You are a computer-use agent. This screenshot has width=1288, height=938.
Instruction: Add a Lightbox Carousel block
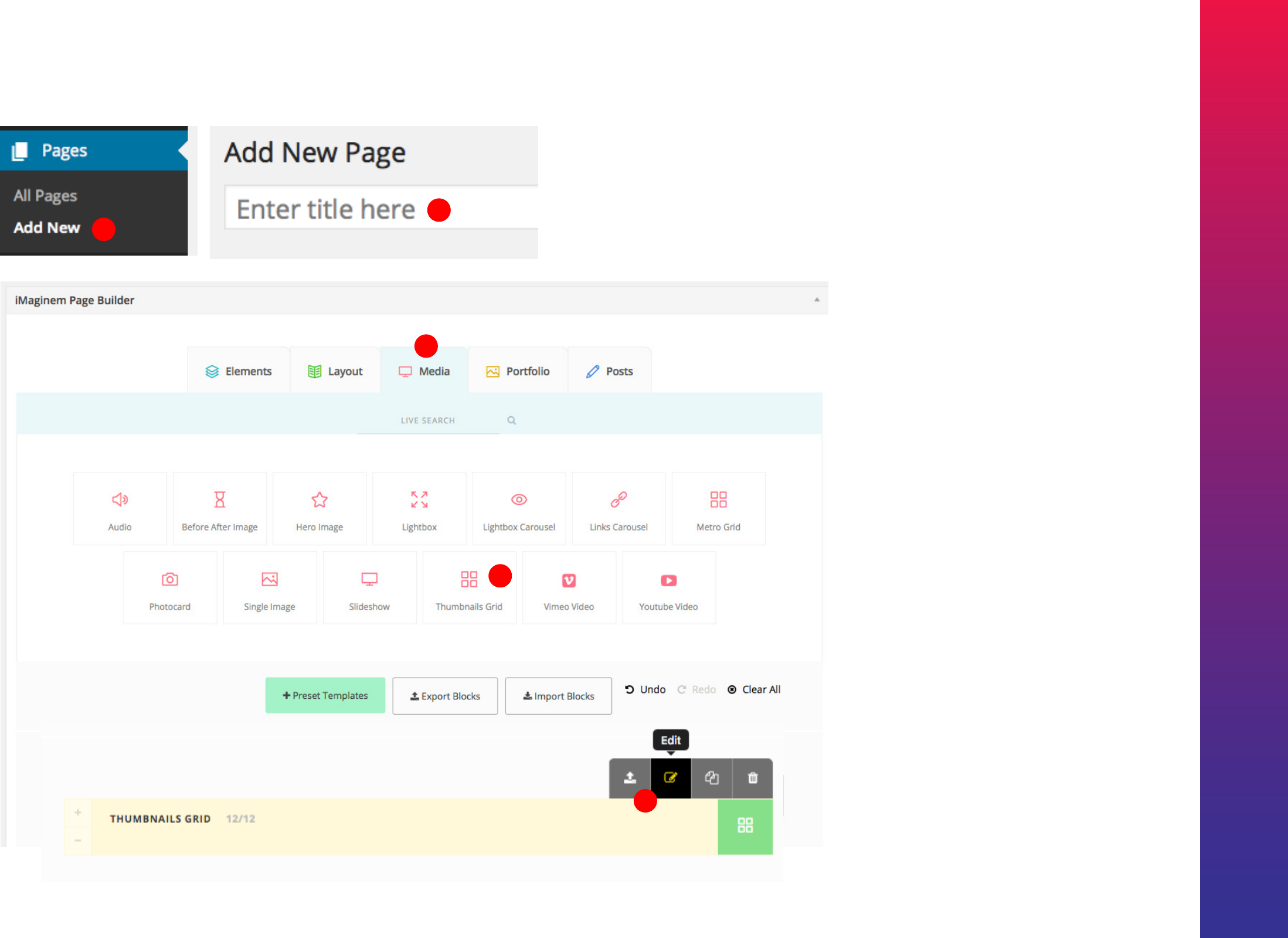click(x=519, y=509)
